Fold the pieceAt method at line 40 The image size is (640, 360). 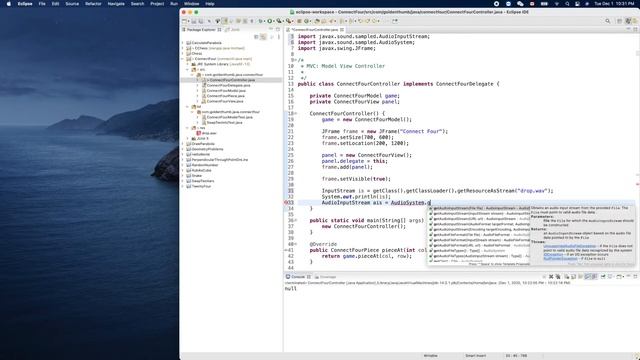(296, 244)
